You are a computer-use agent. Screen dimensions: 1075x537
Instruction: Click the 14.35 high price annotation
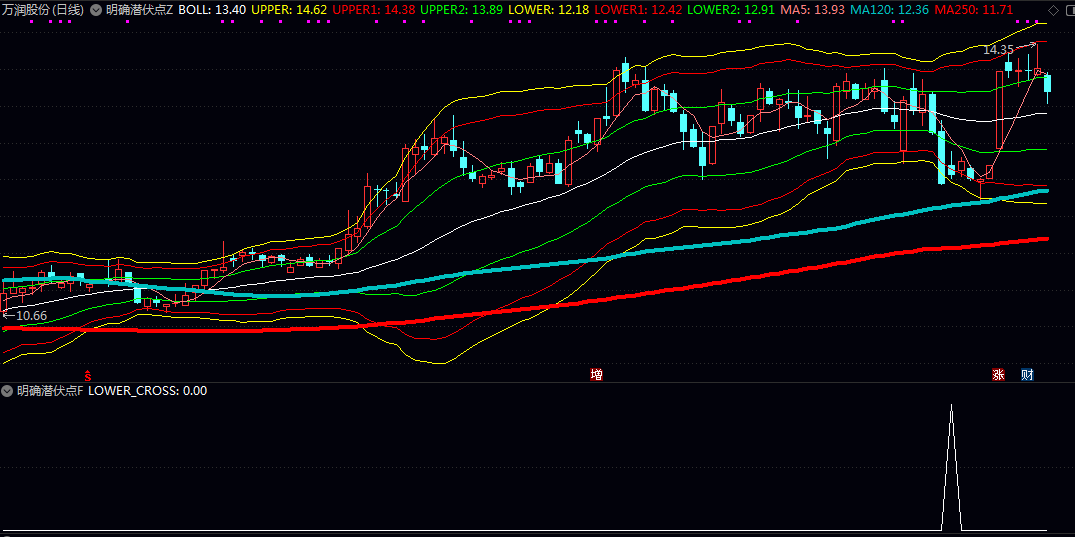pos(998,49)
